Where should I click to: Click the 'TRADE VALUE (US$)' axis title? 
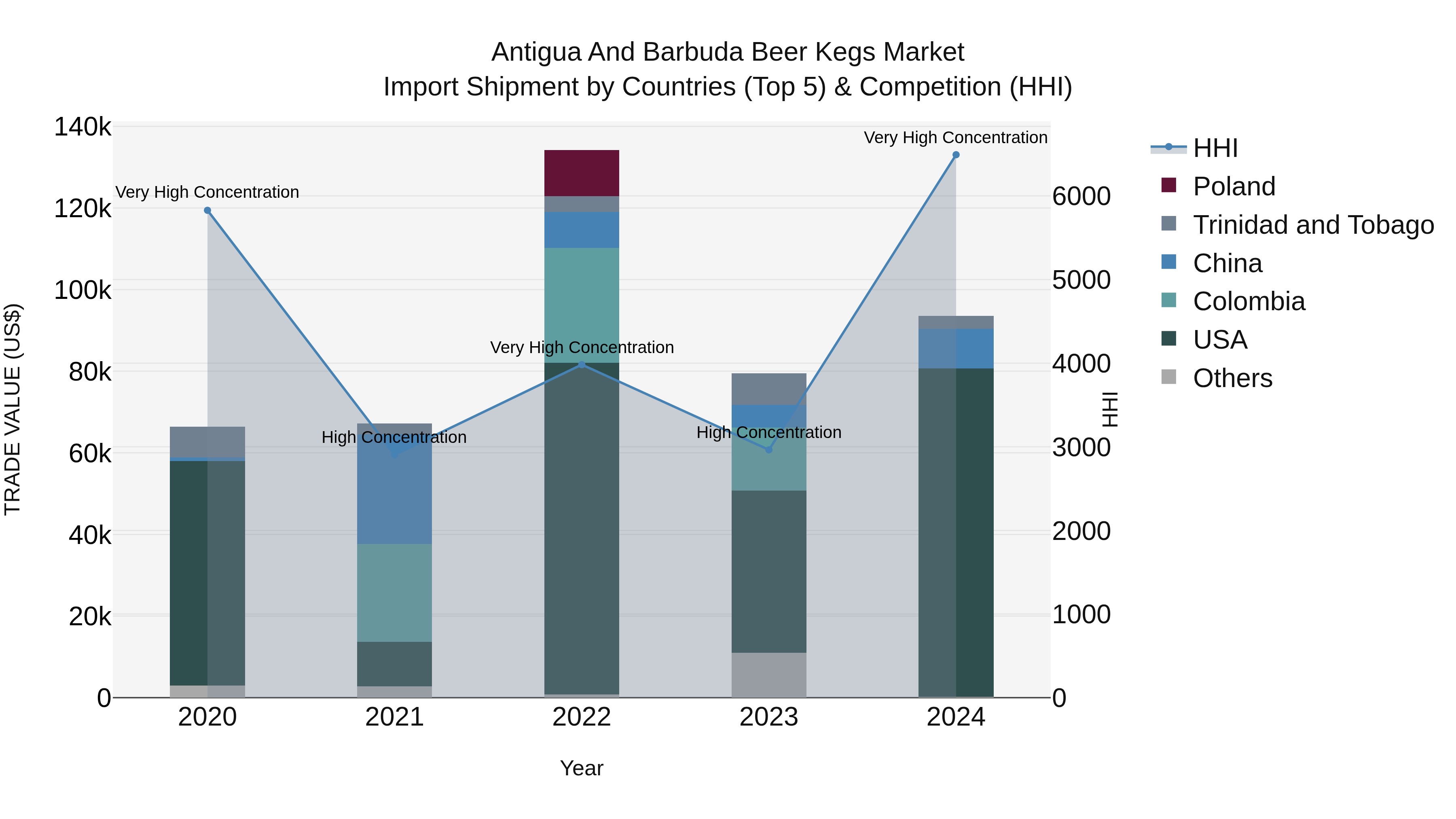13,409
